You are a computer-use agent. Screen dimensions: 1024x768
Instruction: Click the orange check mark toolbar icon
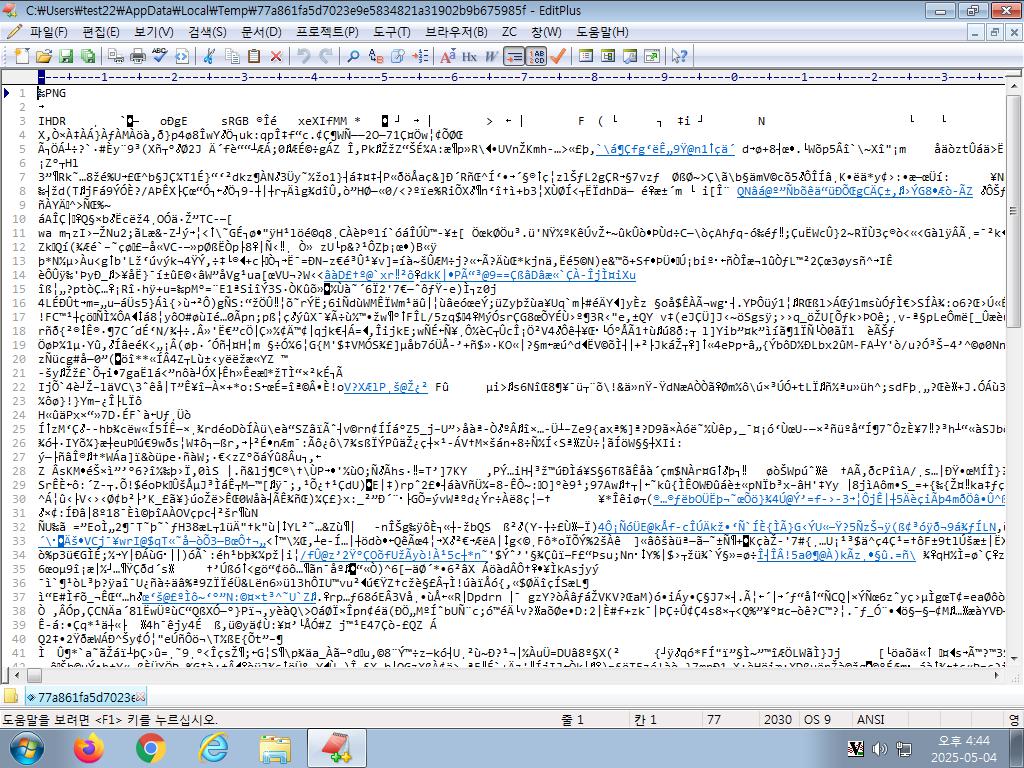pos(558,56)
